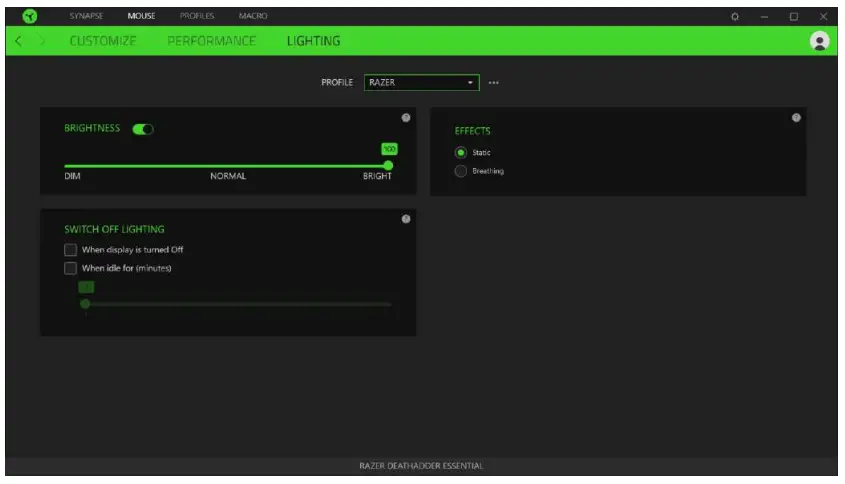The height and width of the screenshot is (484, 845).
Task: Go forward with the right arrow
Action: (43, 41)
